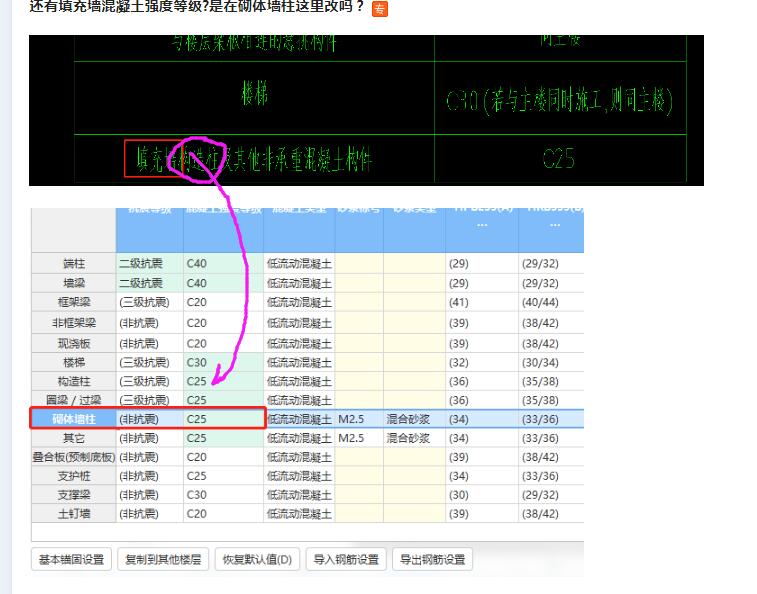Screen dimensions: 757x594
Task: Click the C20 grade cell for 框架梁
Action: point(224,302)
